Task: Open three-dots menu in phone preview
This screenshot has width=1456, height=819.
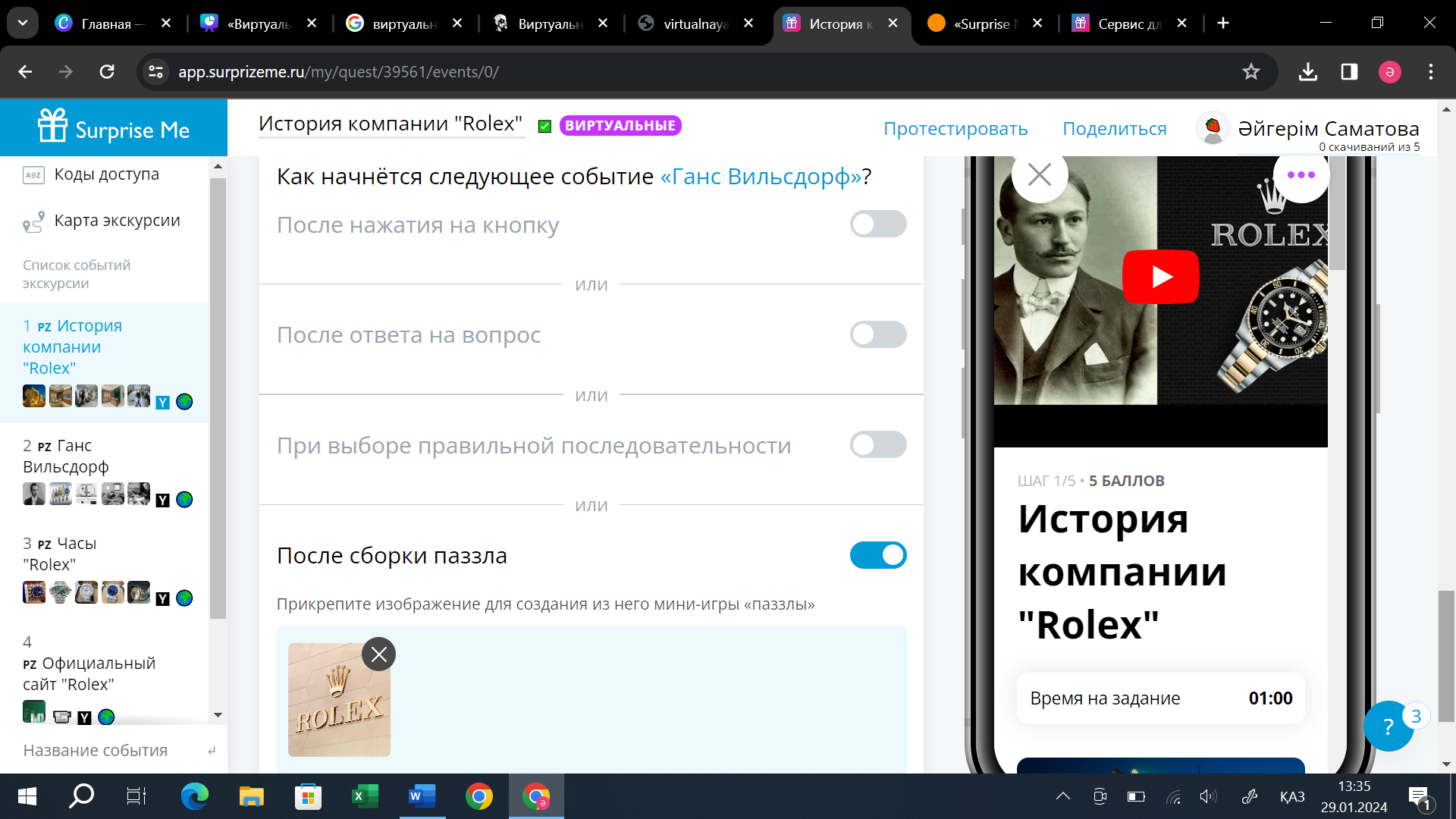Action: click(x=1301, y=175)
